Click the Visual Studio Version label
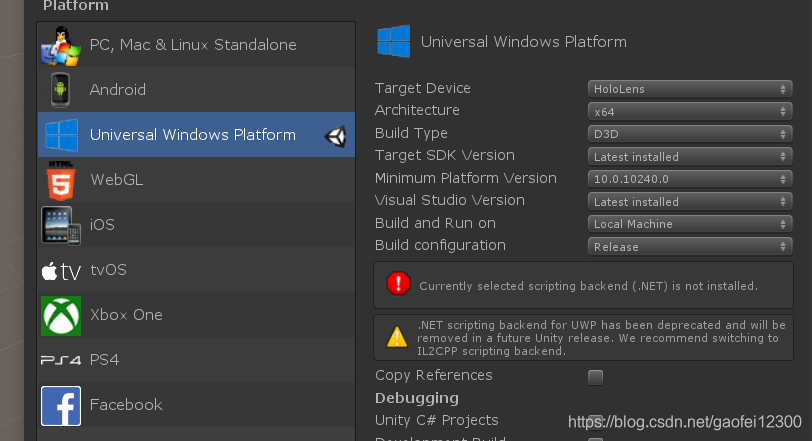This screenshot has height=441, width=812. 450,200
